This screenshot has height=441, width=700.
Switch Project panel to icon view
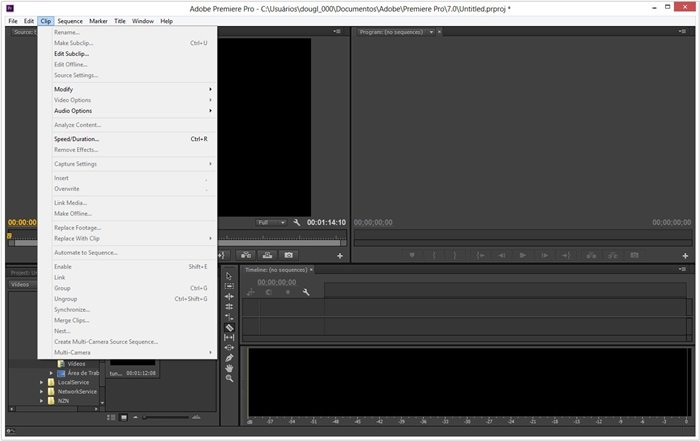click(124, 417)
